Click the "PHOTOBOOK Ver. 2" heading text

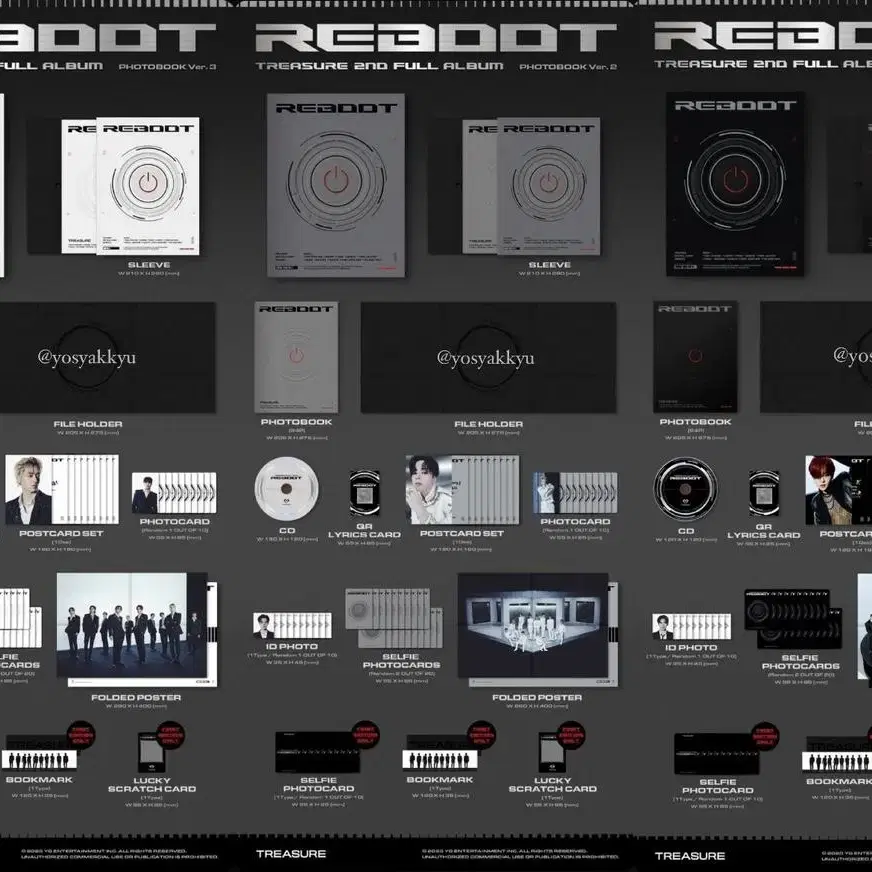pyautogui.click(x=568, y=67)
